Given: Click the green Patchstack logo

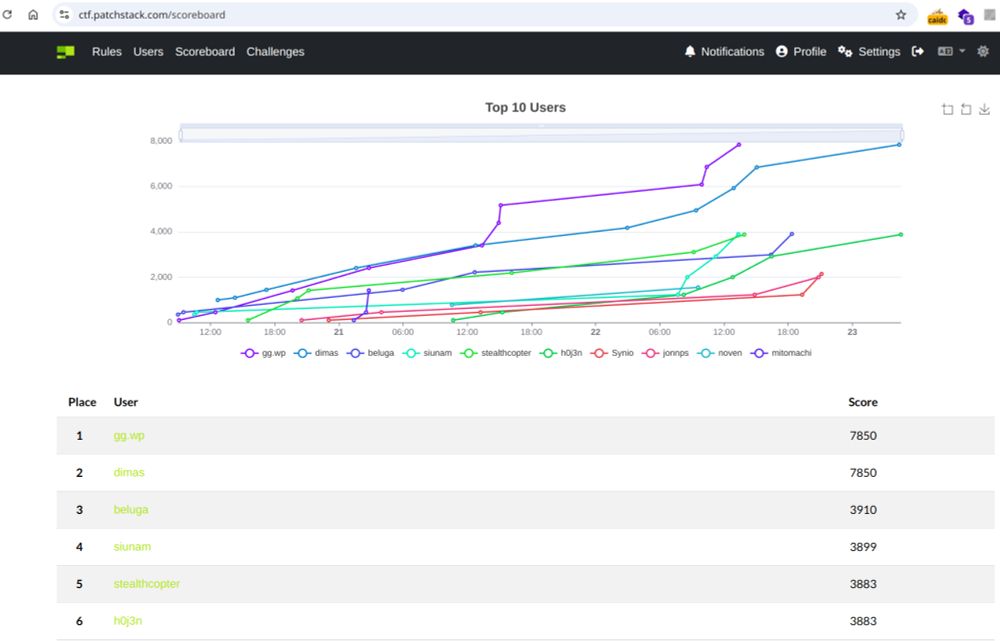Looking at the screenshot, I should pos(65,52).
